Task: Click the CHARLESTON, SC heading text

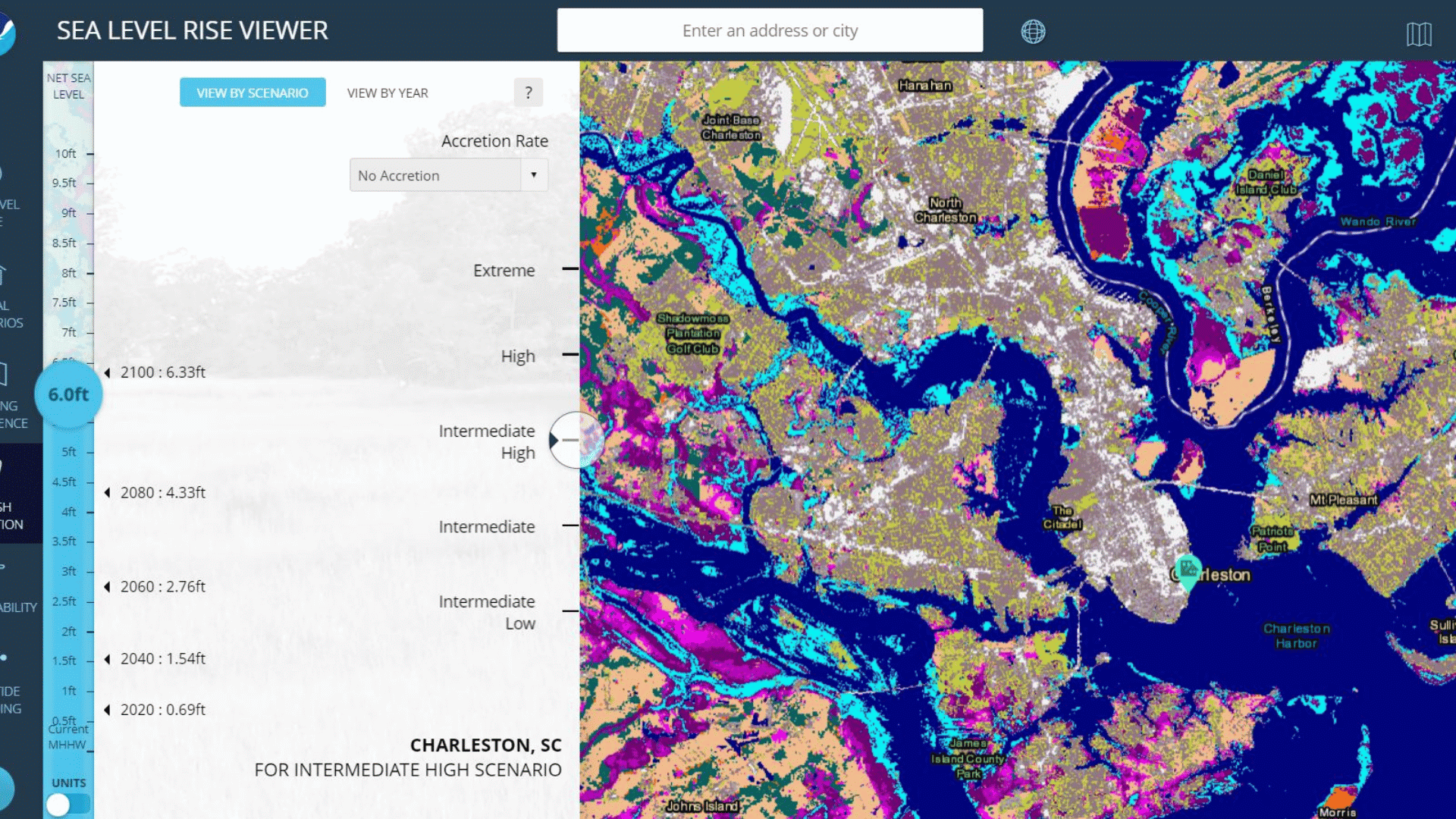Action: [x=486, y=745]
